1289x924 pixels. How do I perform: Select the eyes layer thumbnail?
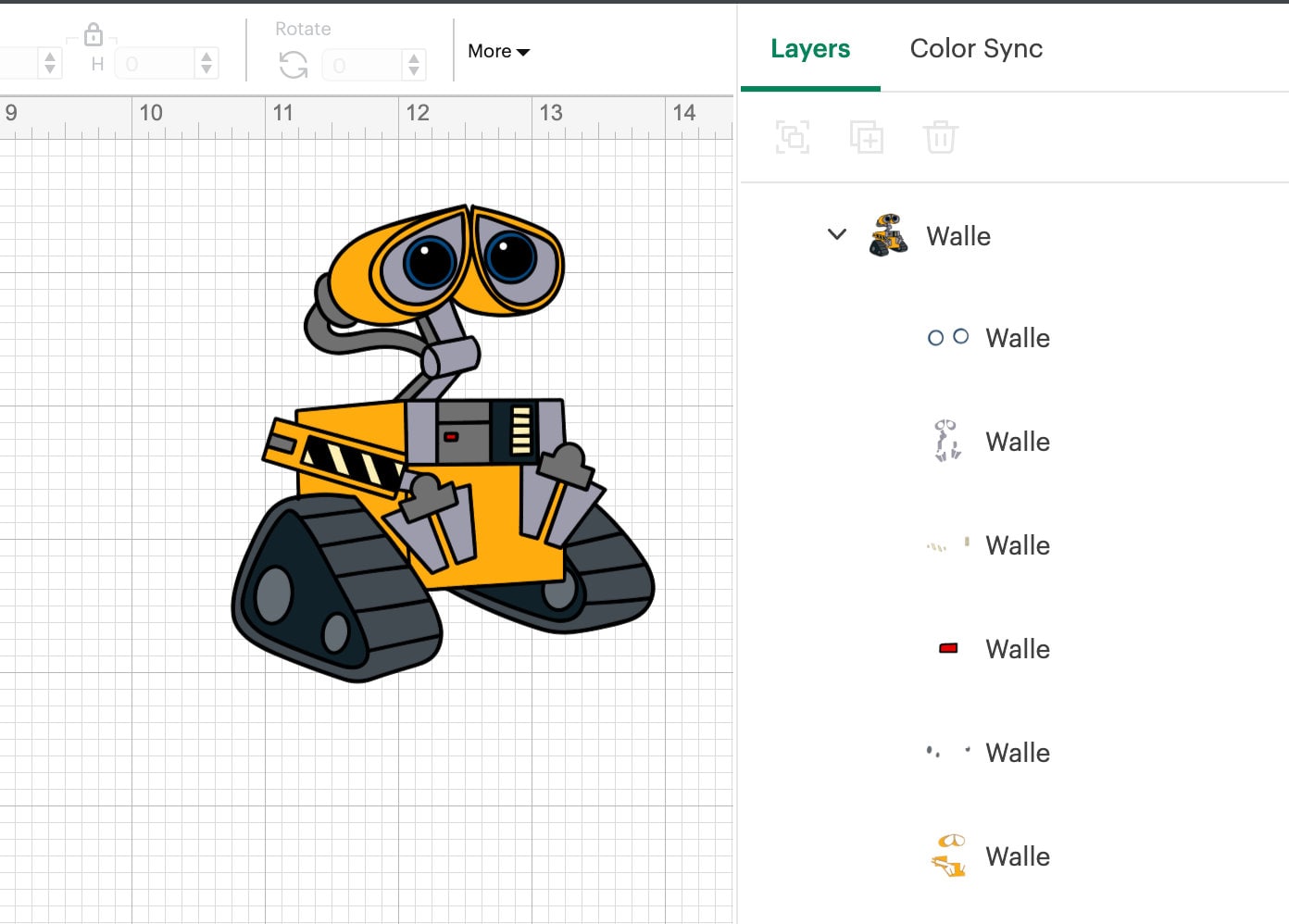coord(947,337)
